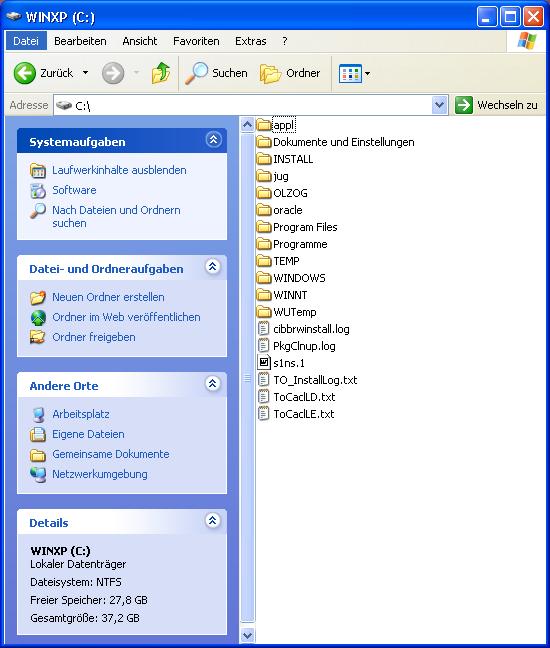The image size is (550, 648).
Task: Click the green Zurück back arrow
Action: [25, 73]
